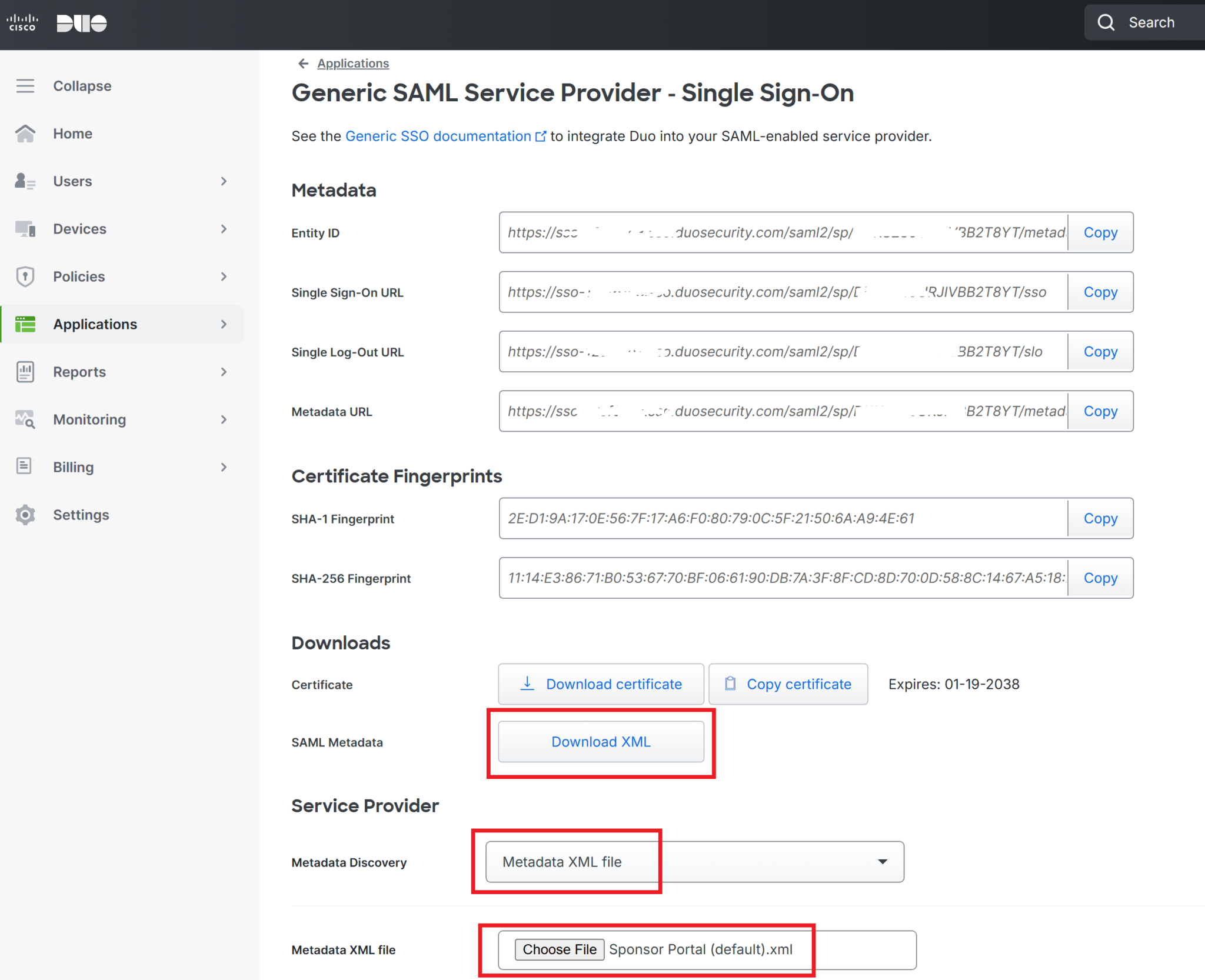
Task: Go back via the Applications breadcrumb link
Action: pyautogui.click(x=352, y=63)
